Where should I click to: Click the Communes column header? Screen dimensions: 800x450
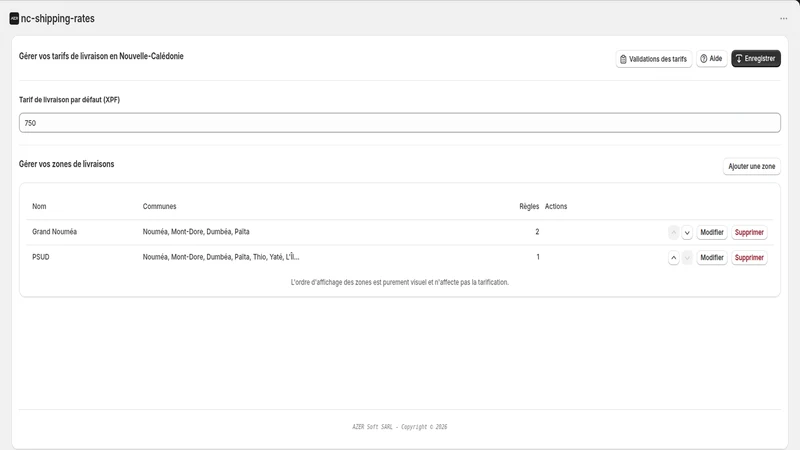[159, 207]
